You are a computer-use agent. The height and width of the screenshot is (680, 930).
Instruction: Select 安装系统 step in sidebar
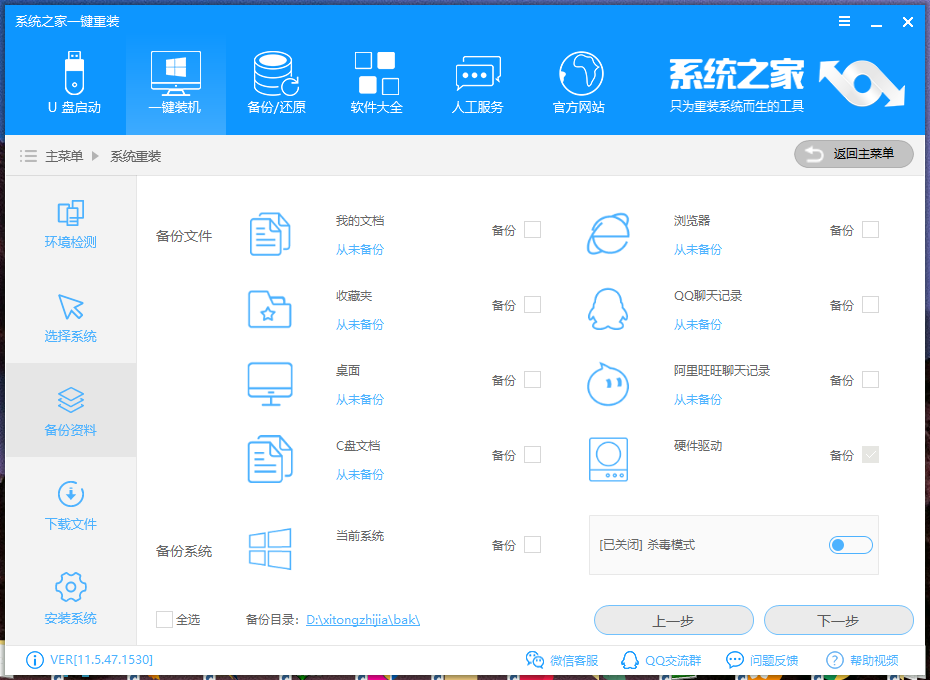(x=71, y=599)
